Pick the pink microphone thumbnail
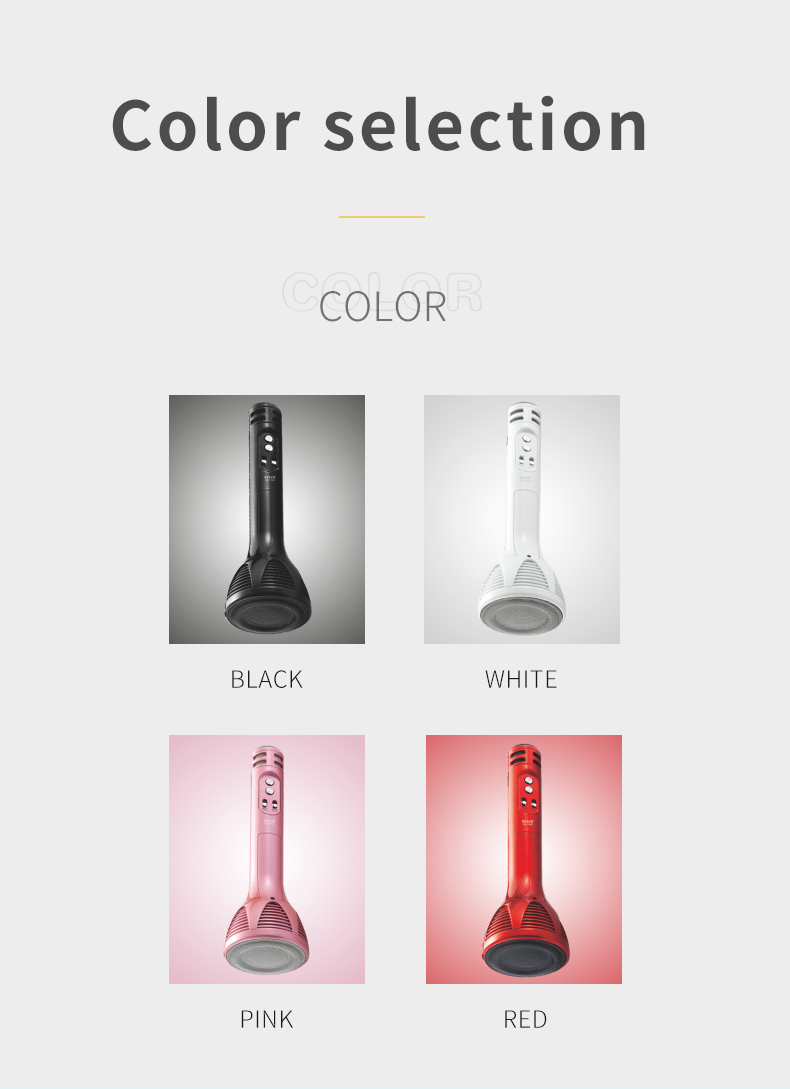Image resolution: width=790 pixels, height=1089 pixels. point(267,859)
